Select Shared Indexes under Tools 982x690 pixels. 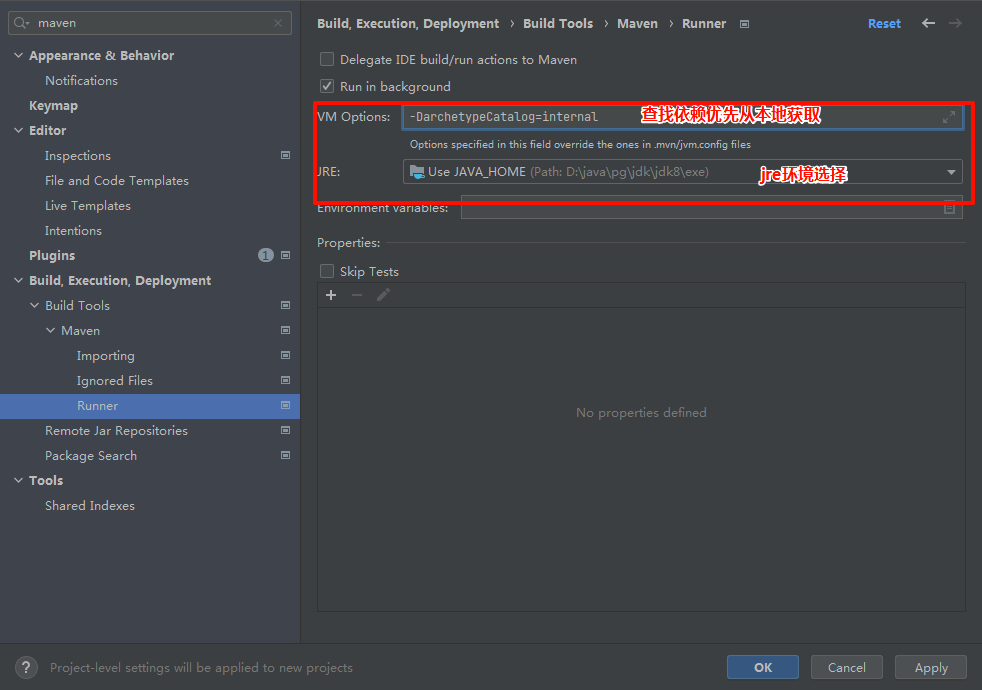tap(90, 506)
